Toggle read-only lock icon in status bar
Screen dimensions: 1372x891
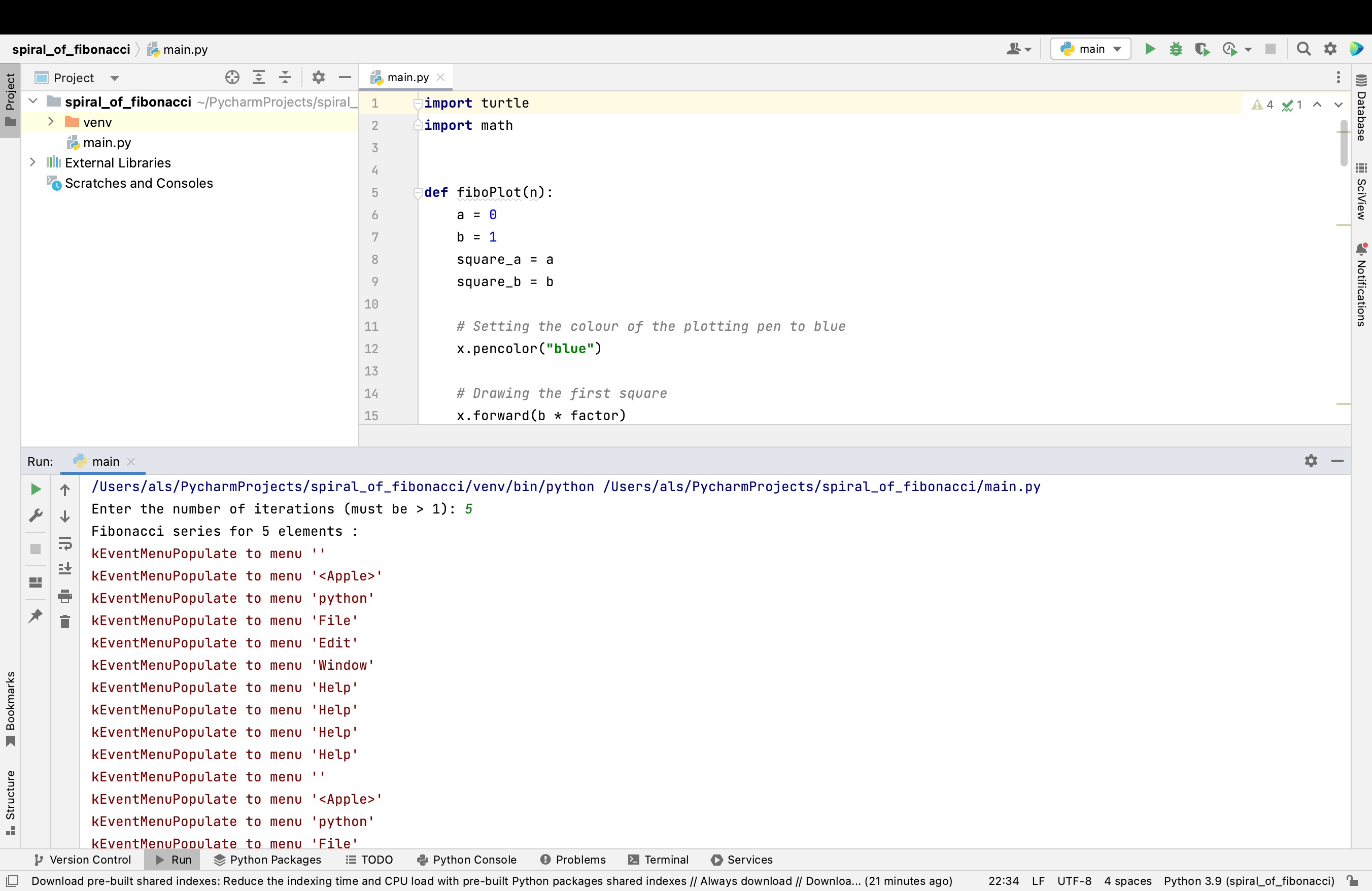tap(1352, 881)
